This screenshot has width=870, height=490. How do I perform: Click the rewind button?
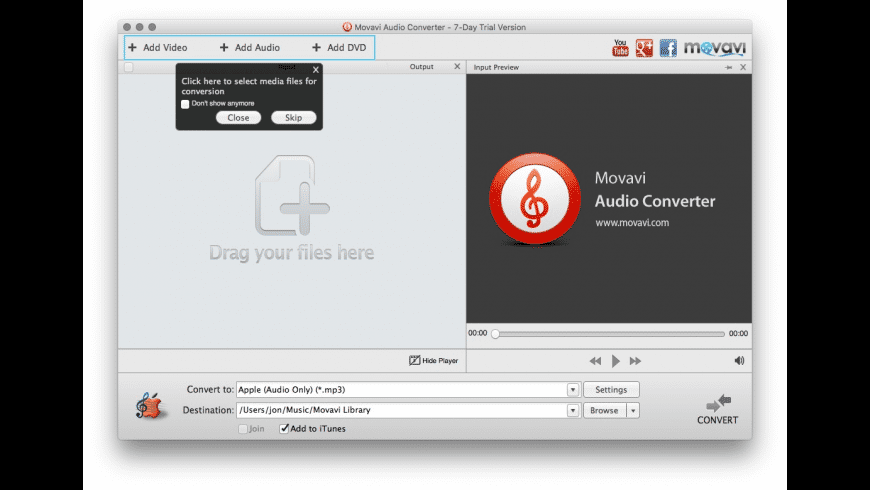point(595,361)
